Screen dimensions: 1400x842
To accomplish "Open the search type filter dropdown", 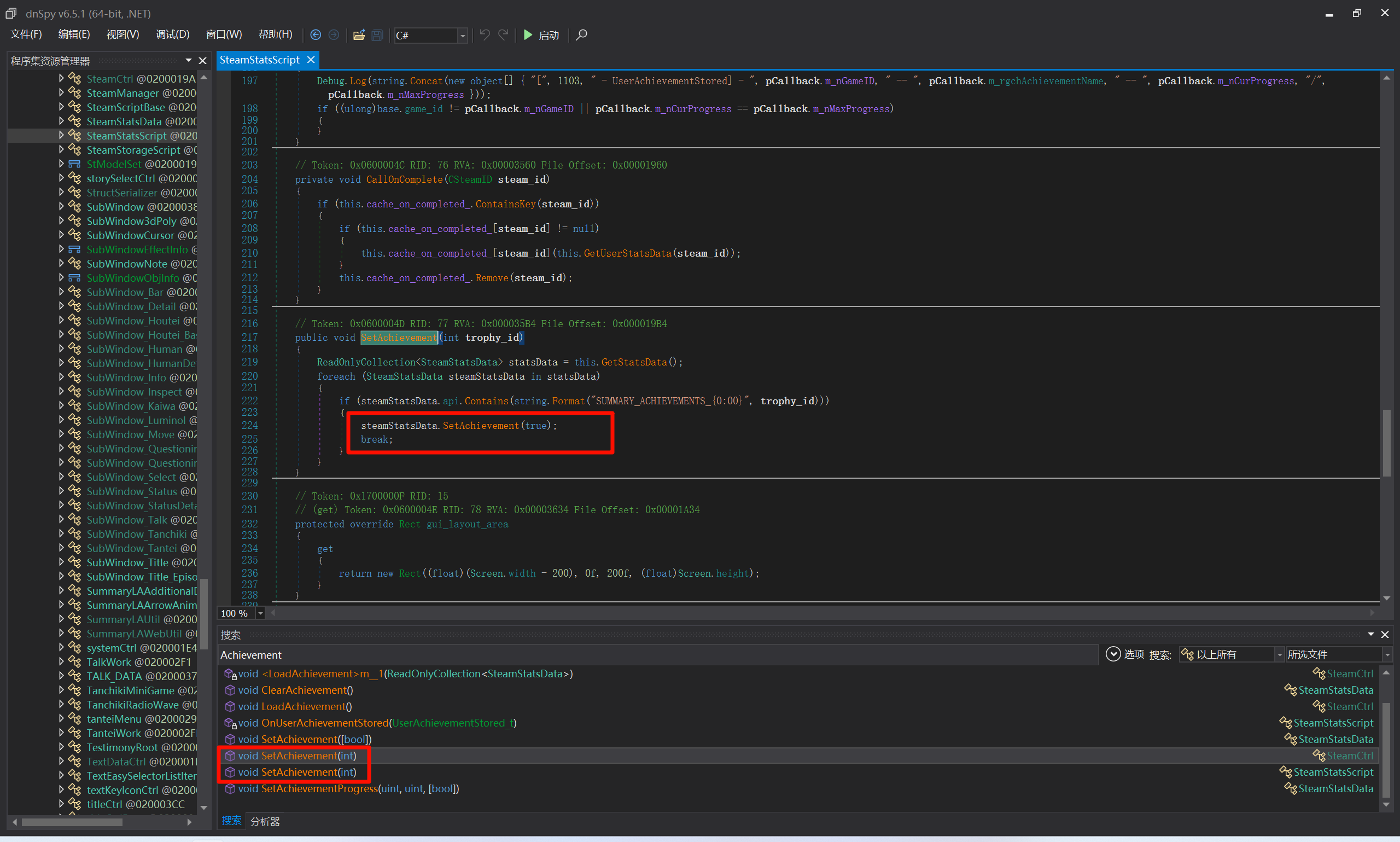I will click(1279, 655).
